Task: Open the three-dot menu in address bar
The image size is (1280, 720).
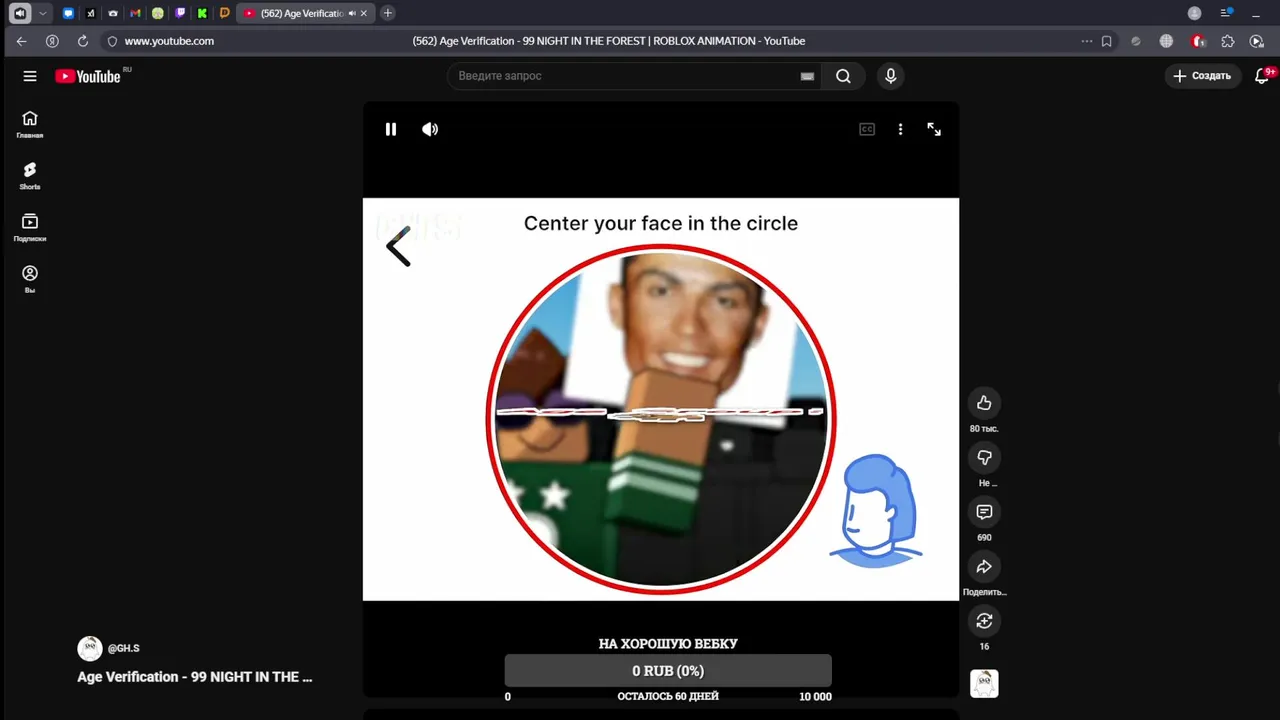Action: (1087, 41)
